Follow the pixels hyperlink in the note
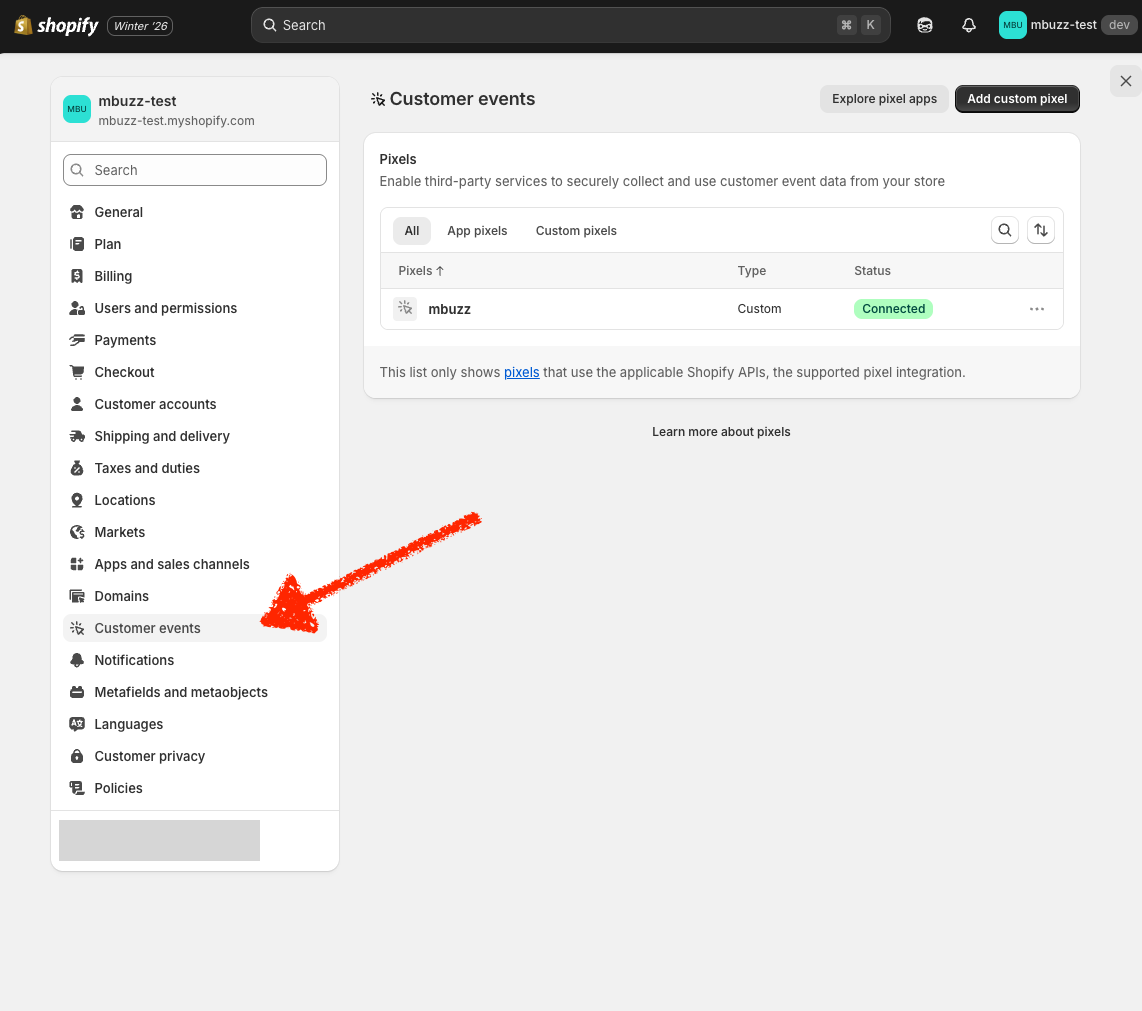The height and width of the screenshot is (1011, 1142). click(x=521, y=372)
